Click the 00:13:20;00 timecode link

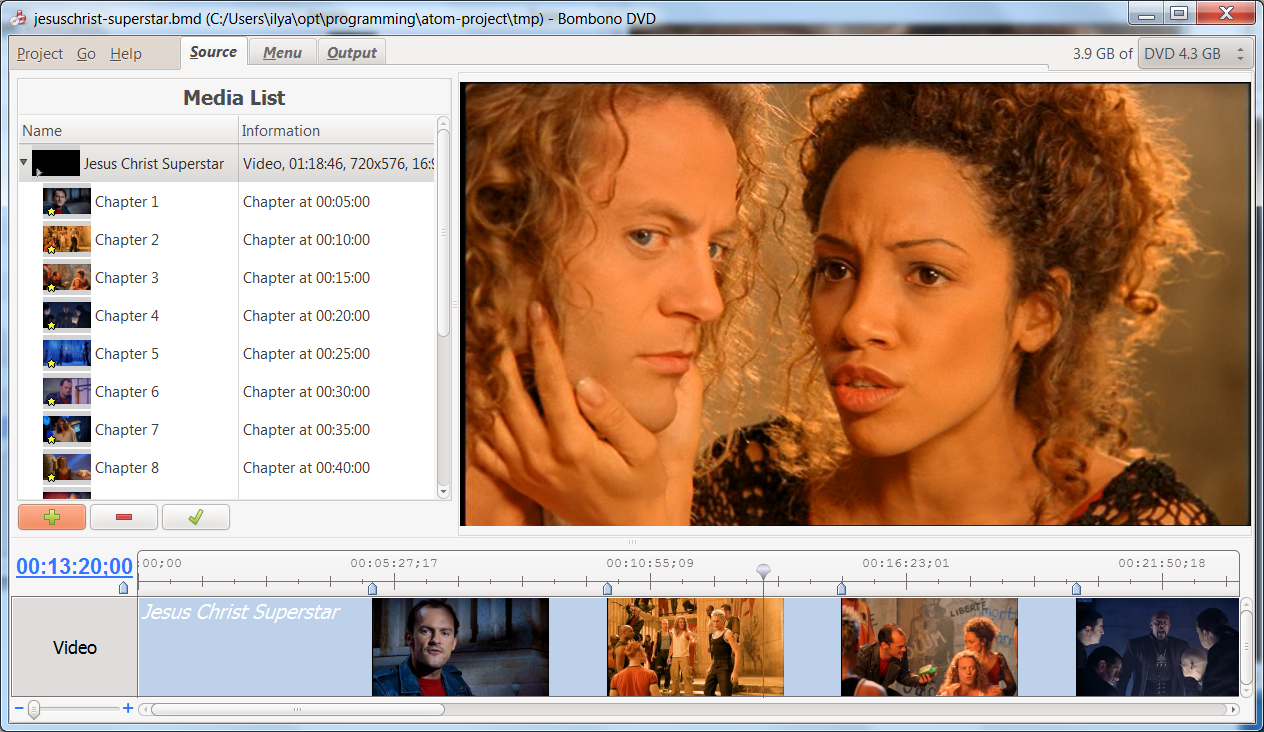(x=74, y=567)
